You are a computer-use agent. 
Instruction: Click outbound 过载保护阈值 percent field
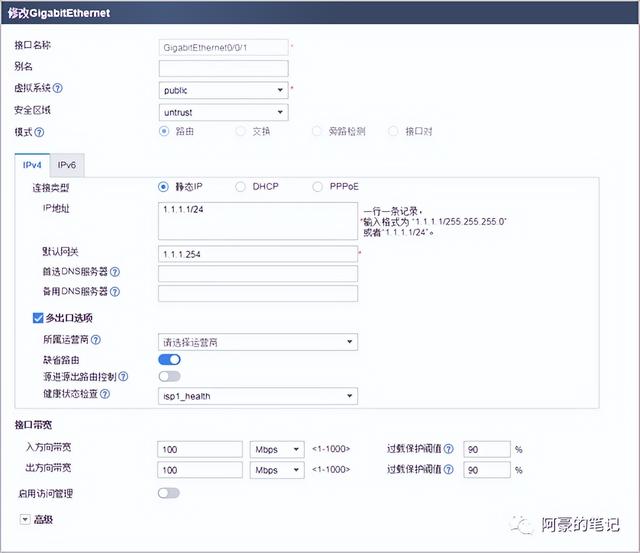pyautogui.click(x=487, y=470)
